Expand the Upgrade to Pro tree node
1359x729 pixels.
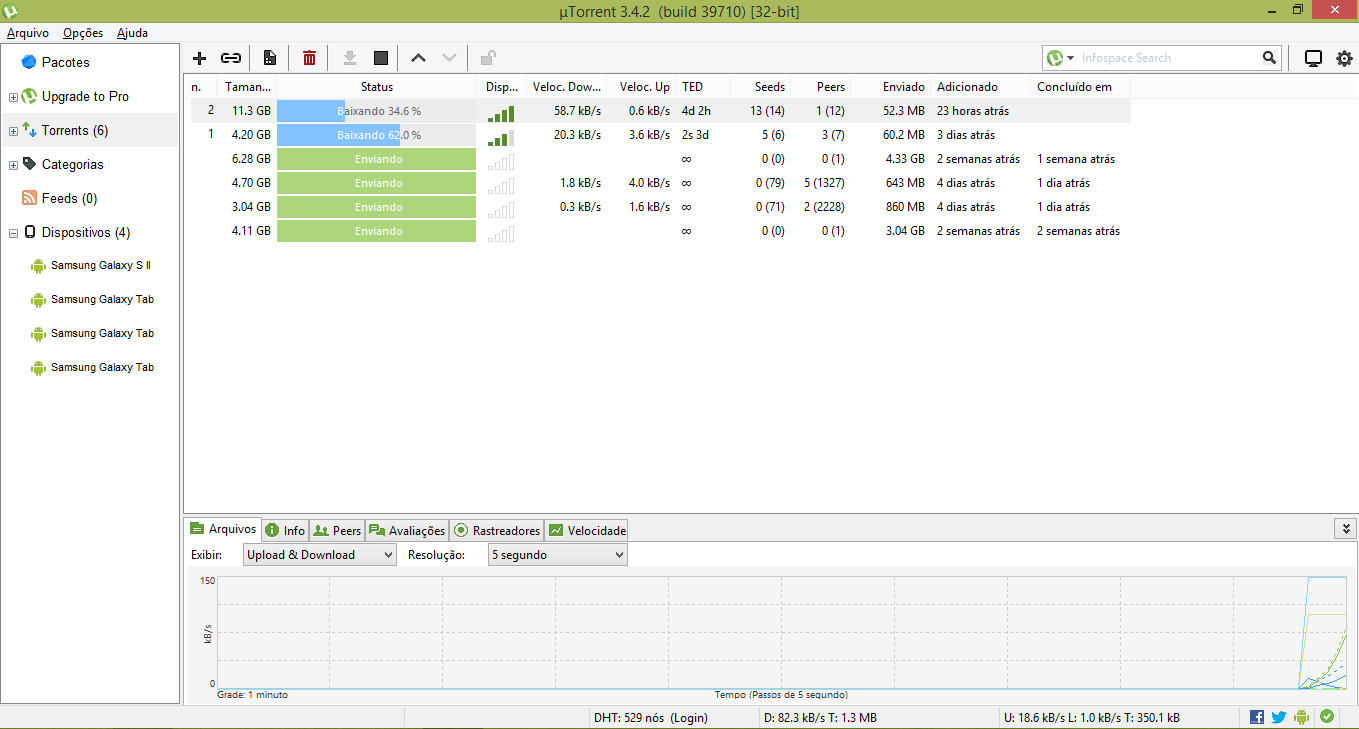(13, 97)
